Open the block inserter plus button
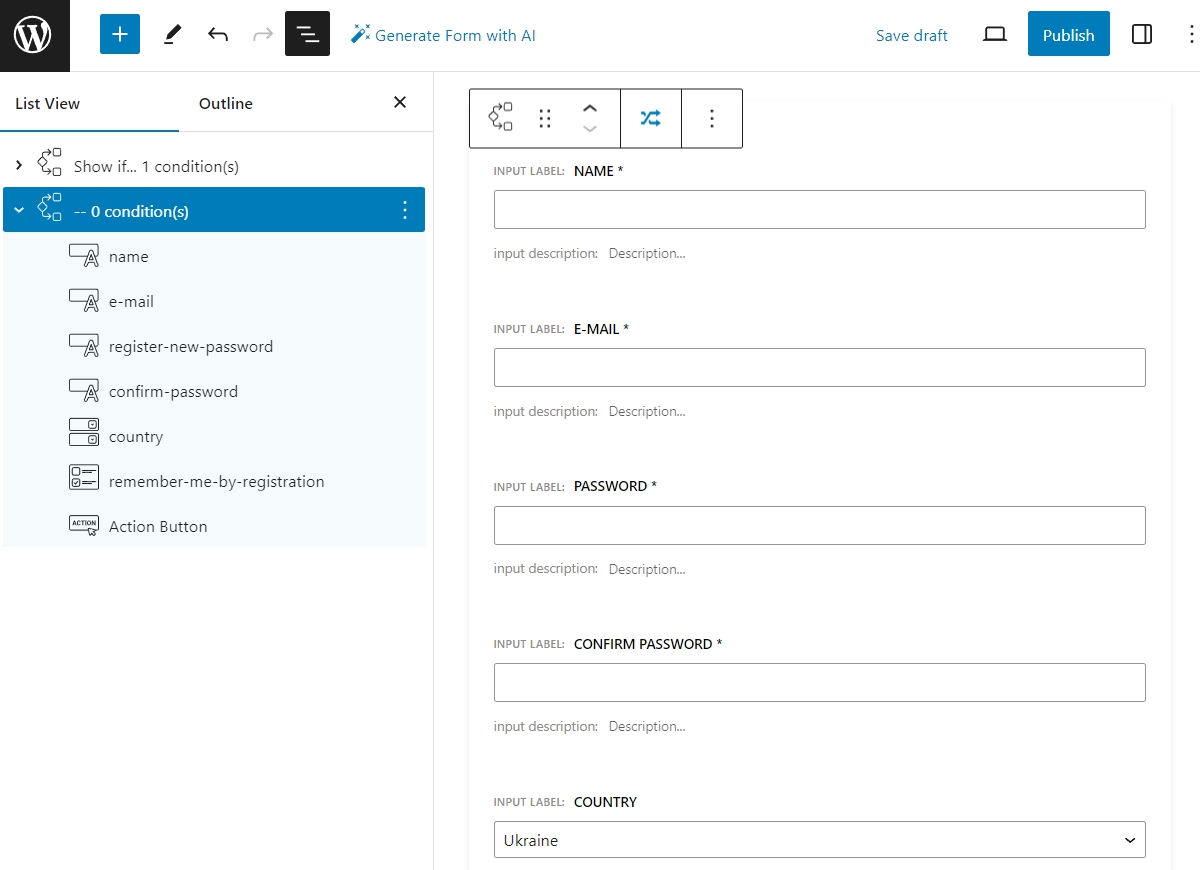The height and width of the screenshot is (870, 1200). (120, 35)
